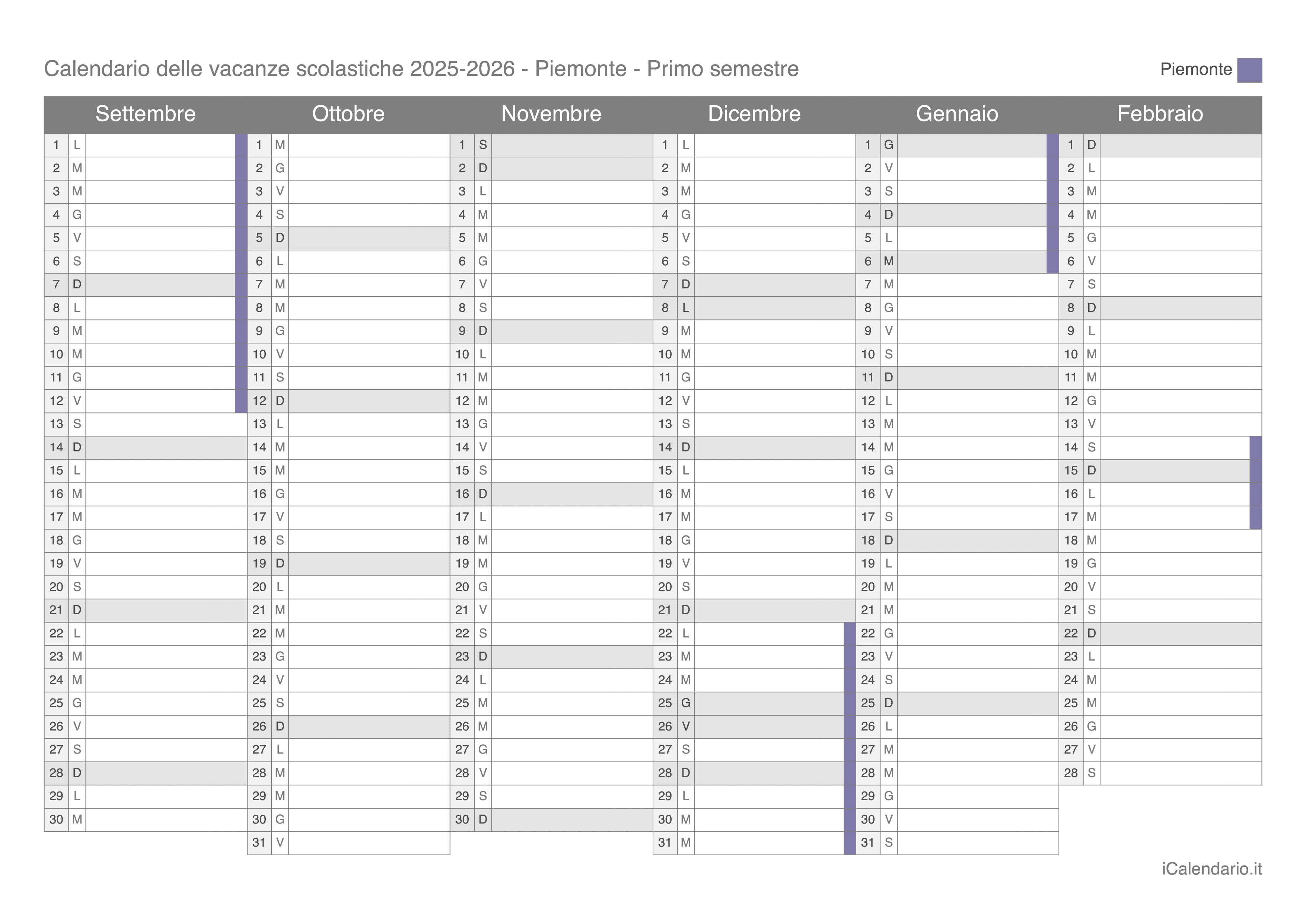The image size is (1306, 924).
Task: Click day 12 V in Settembre
Action: [x=146, y=401]
